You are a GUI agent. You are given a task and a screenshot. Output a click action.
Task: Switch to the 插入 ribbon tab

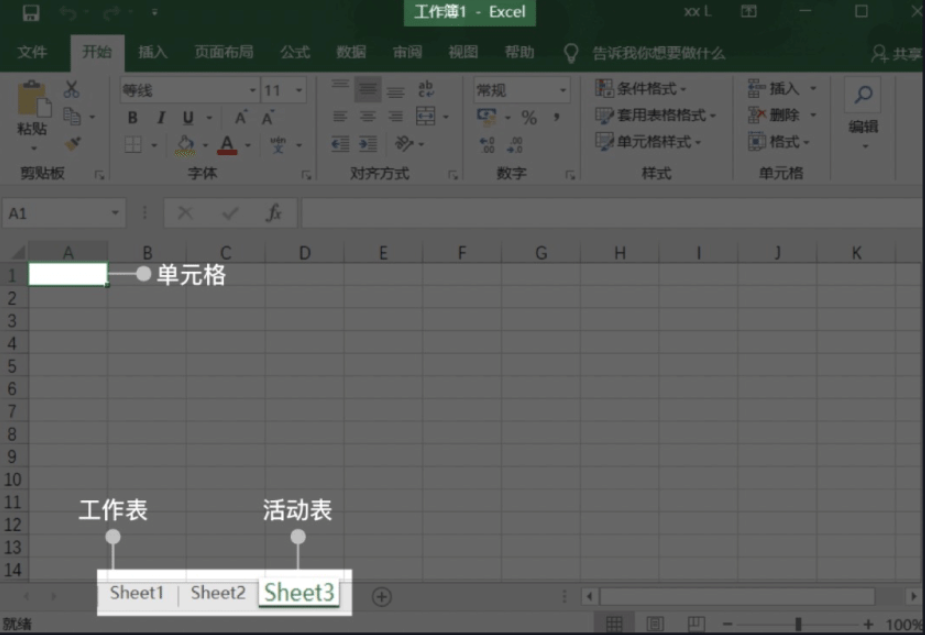pyautogui.click(x=152, y=52)
